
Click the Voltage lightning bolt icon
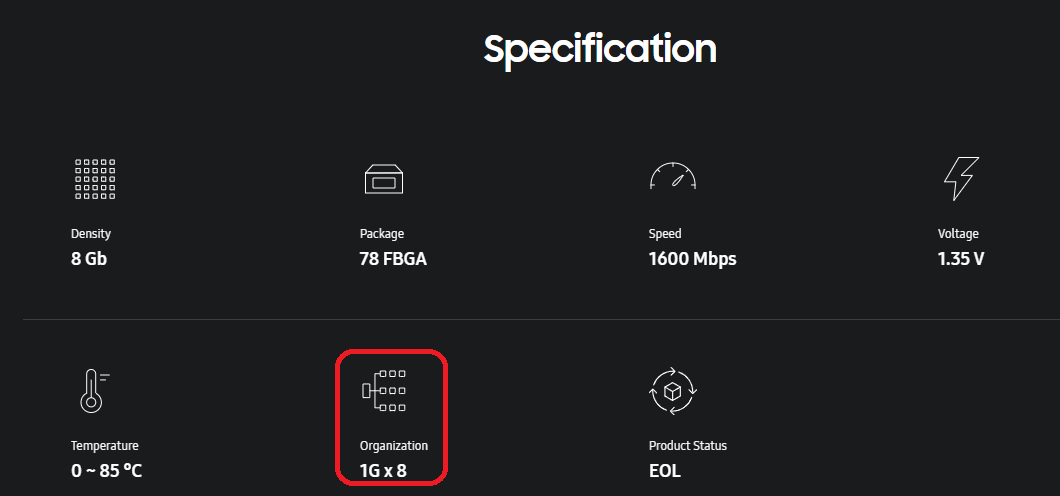960,178
